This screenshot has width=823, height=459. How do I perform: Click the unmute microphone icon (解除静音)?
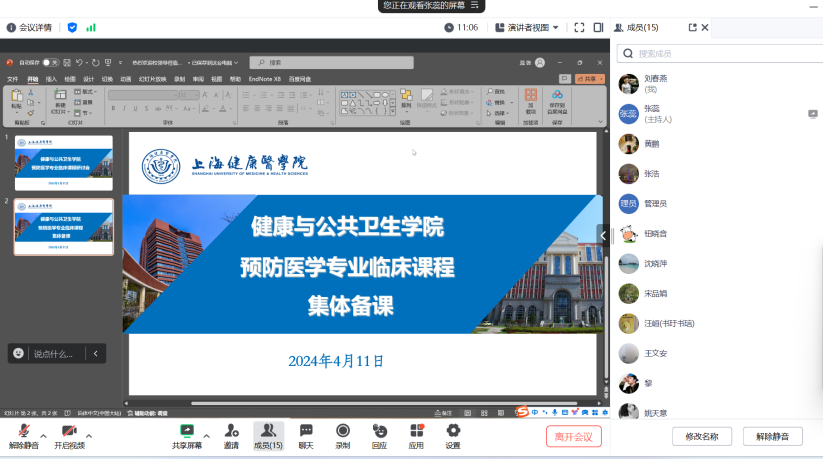pos(23,431)
